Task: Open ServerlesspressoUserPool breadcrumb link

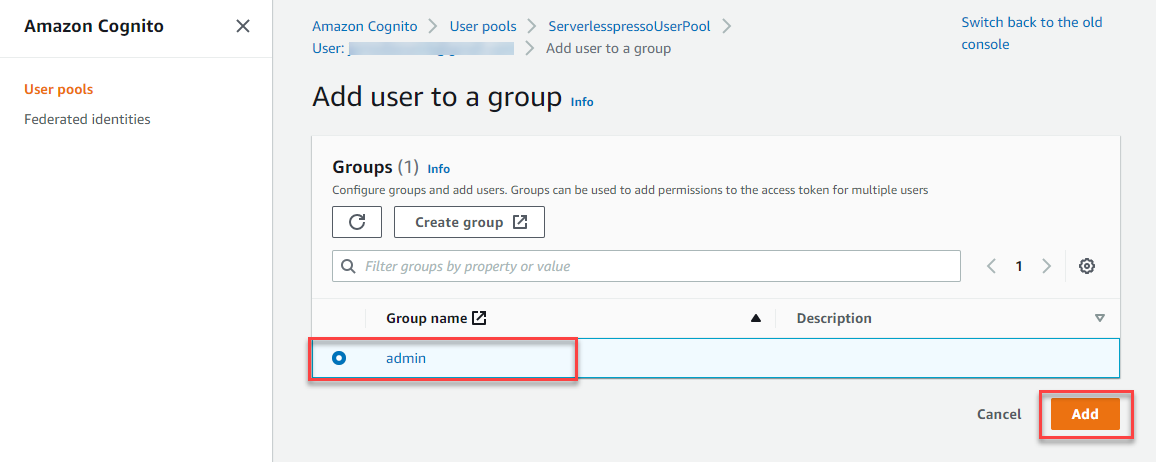Action: [630, 27]
